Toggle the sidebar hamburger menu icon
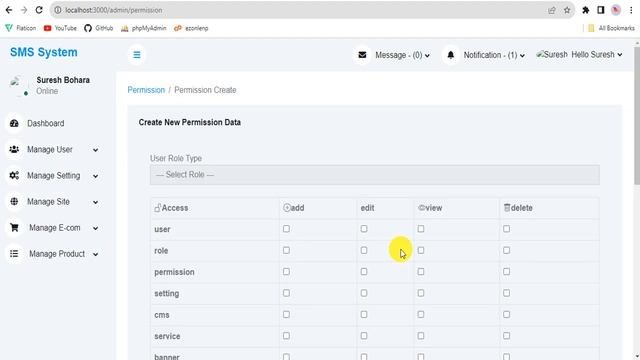This screenshot has width=640, height=360. [137, 55]
